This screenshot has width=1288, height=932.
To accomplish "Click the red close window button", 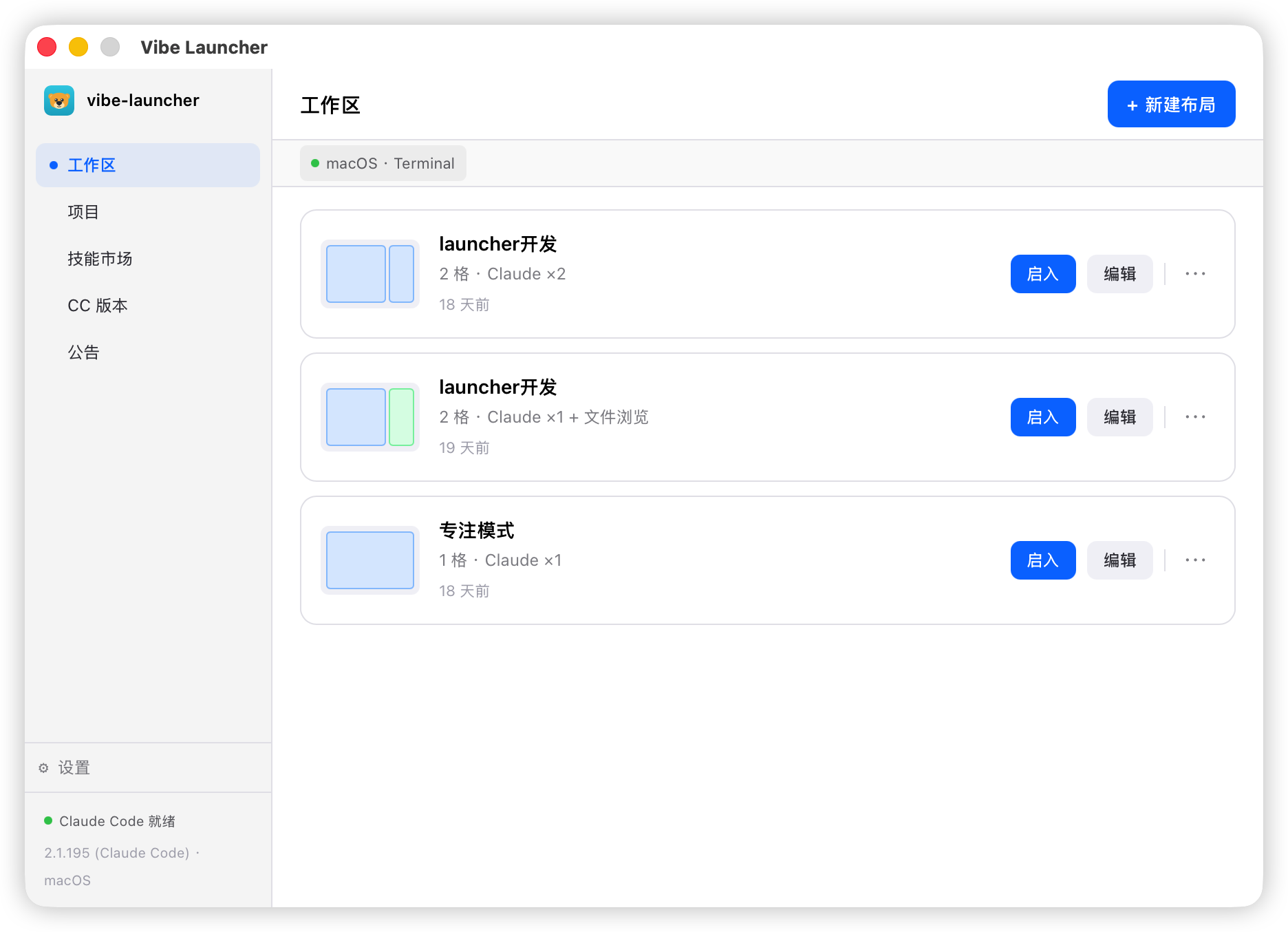I will pos(47,47).
